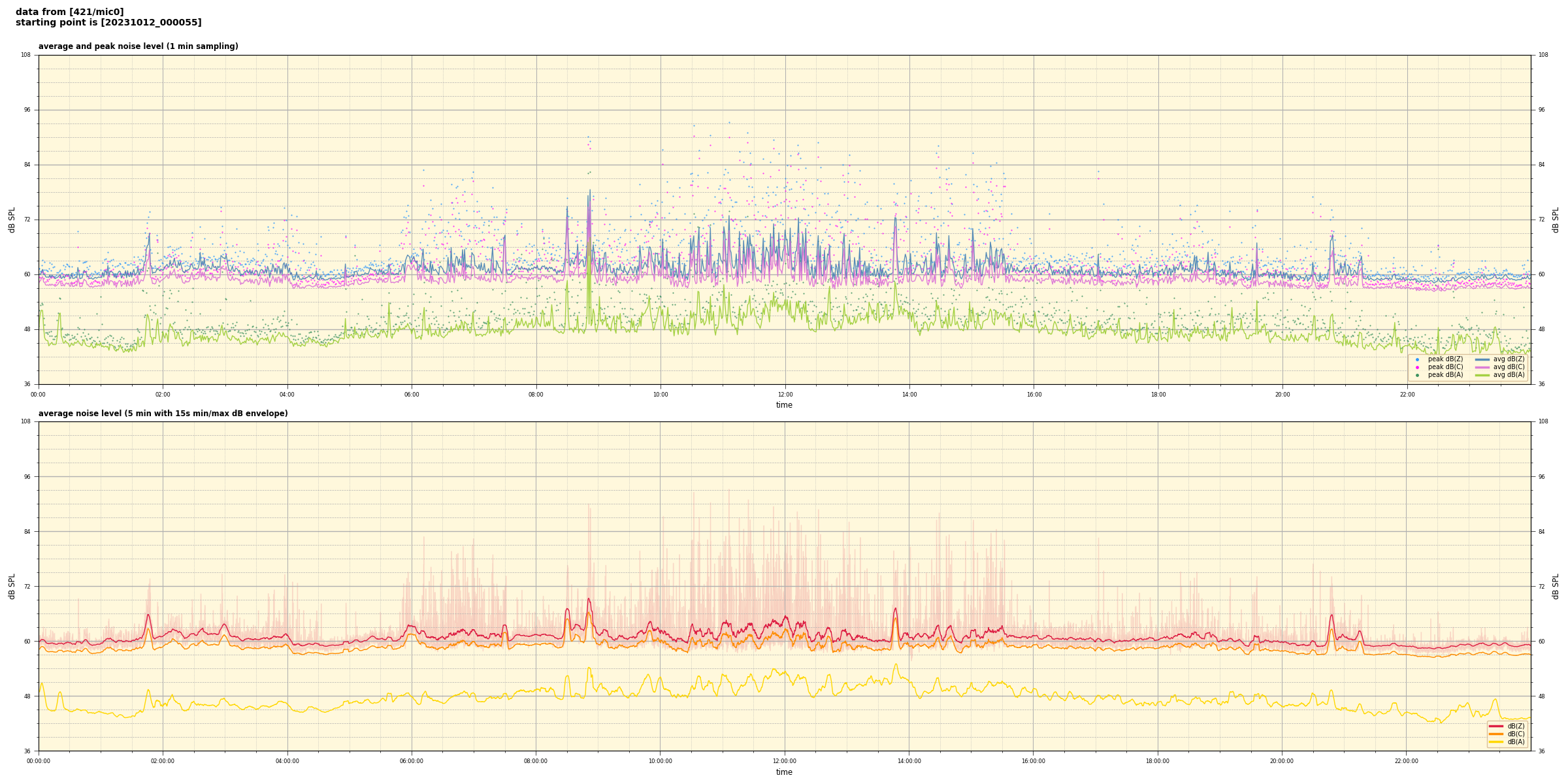Click the upper chart 'time' axis label
Screen dimensions: 1568x784
(x=784, y=405)
